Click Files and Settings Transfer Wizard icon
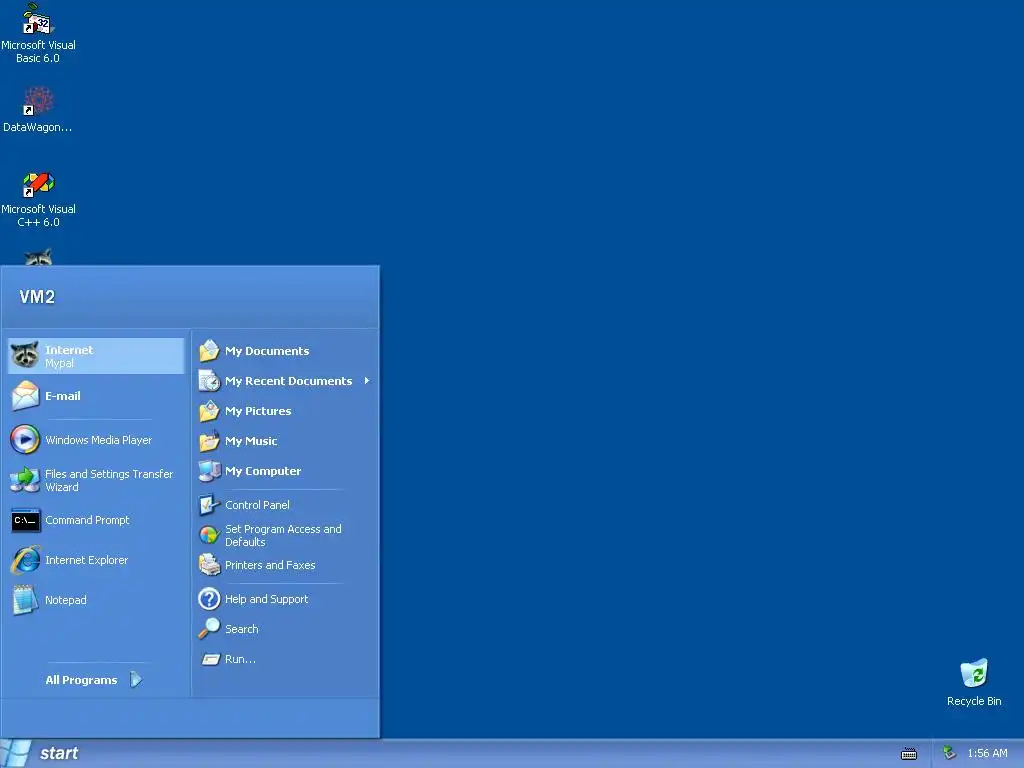 (x=25, y=480)
